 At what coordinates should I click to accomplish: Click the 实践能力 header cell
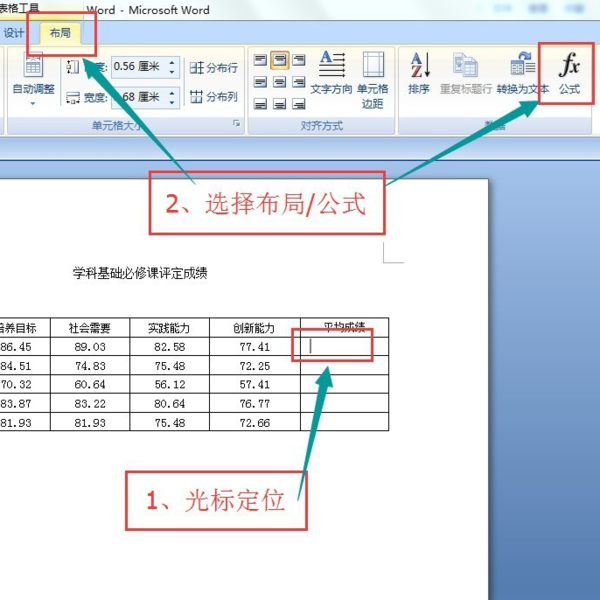[170, 328]
